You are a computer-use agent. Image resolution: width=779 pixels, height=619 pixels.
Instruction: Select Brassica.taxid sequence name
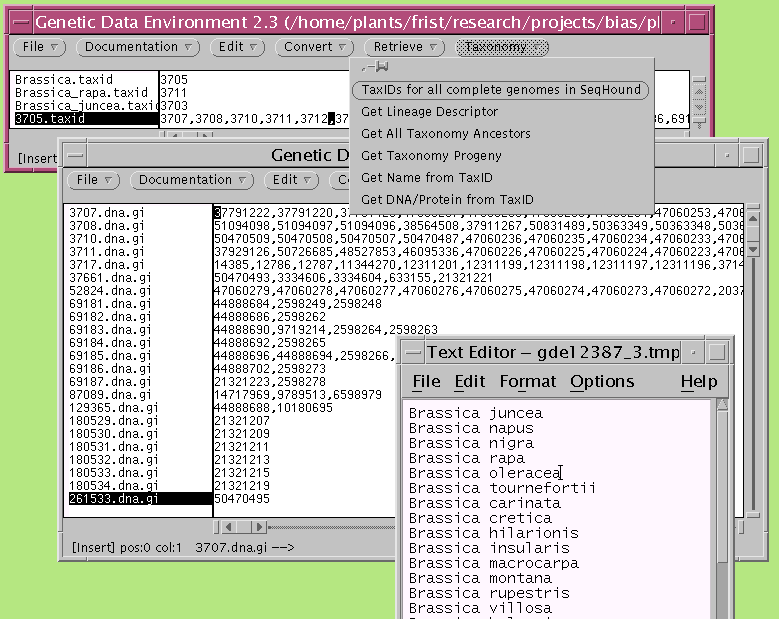[x=64, y=79]
